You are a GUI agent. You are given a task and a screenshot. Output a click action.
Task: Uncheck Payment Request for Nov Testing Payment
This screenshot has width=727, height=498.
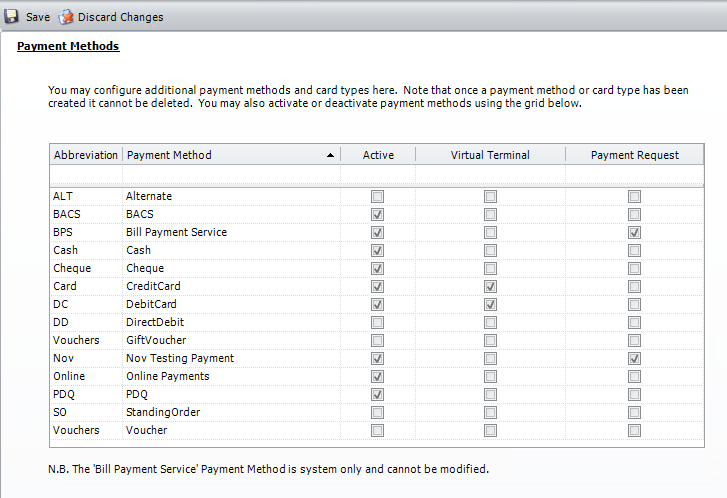[634, 359]
